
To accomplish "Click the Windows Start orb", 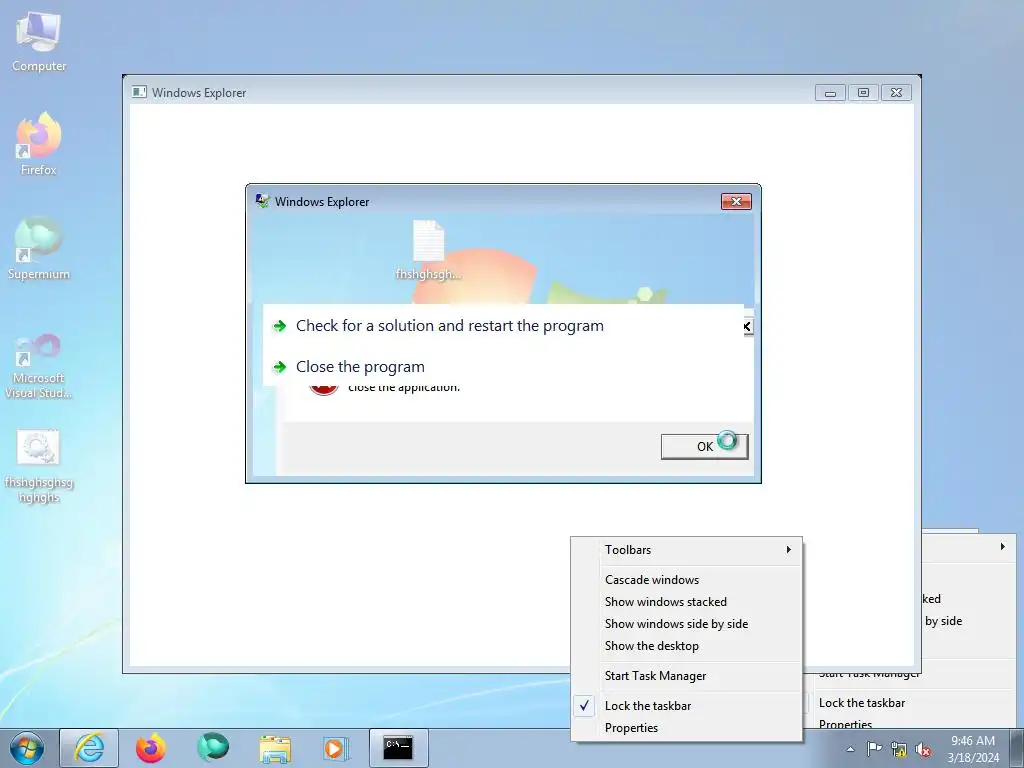I will [27, 748].
